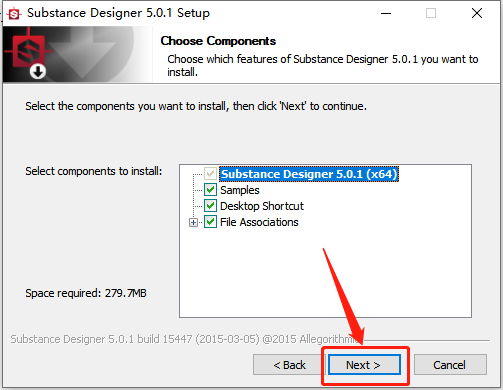Viewport: 503px width, 390px height.
Task: Select the Desktop Shortcut row label
Action: pos(262,206)
